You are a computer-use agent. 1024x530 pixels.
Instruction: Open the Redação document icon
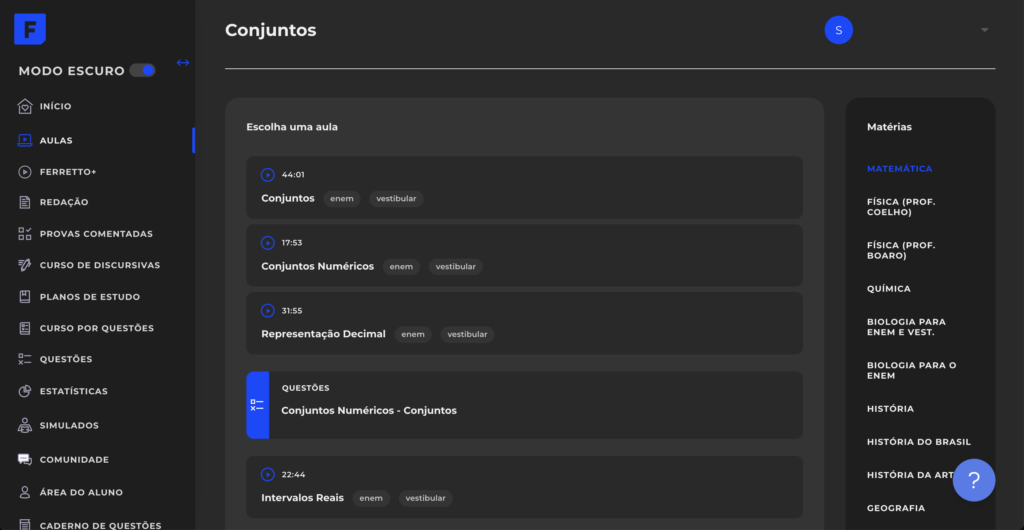[x=25, y=202]
